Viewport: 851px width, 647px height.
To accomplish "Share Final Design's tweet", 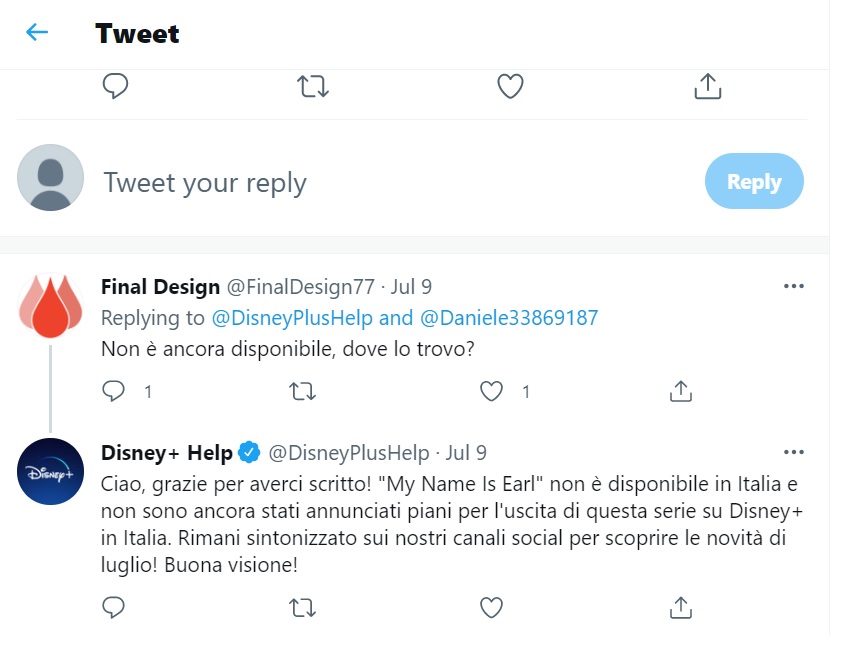I will [x=681, y=390].
